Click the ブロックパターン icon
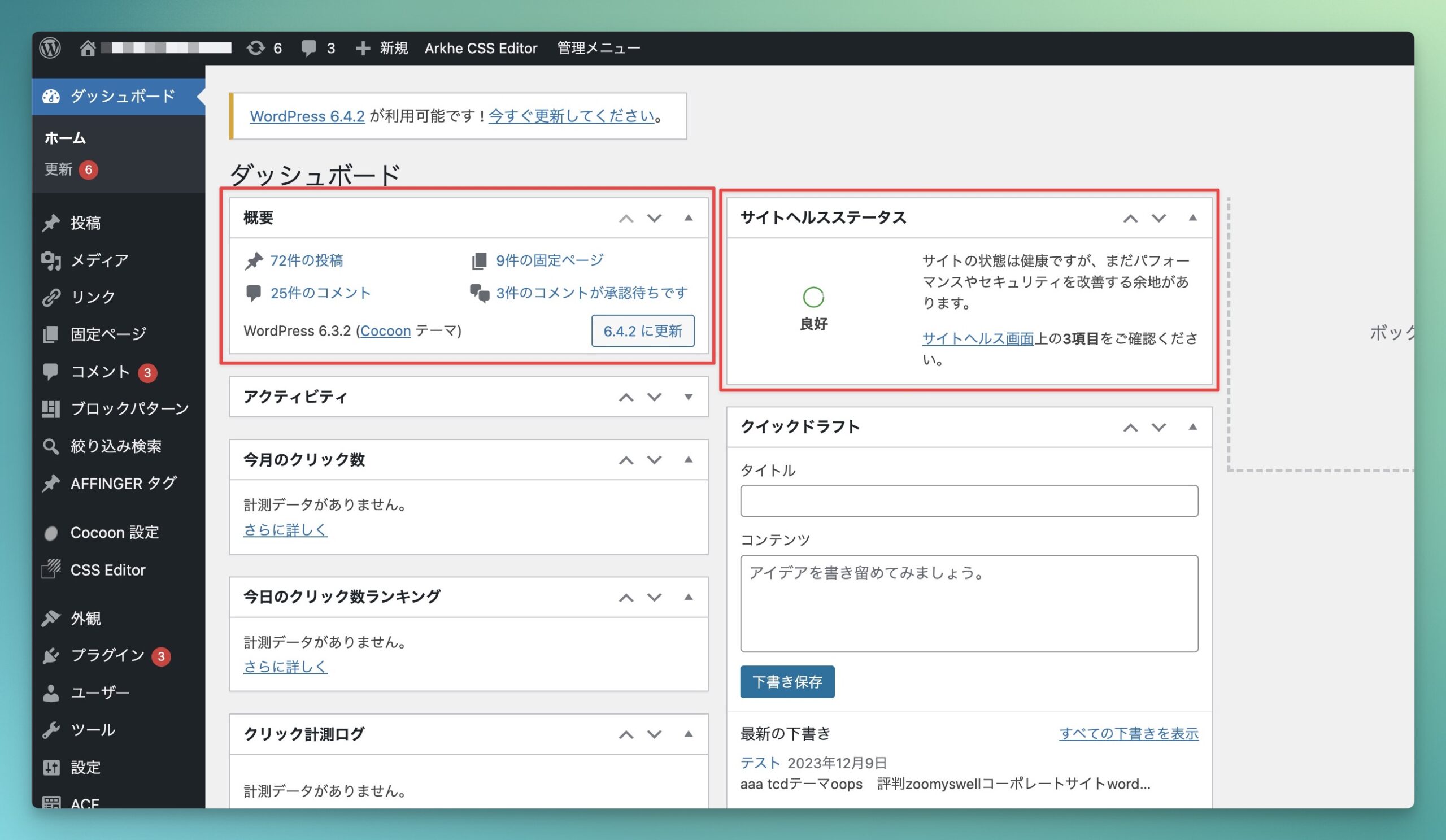Viewport: 1446px width, 840px height. [x=51, y=408]
